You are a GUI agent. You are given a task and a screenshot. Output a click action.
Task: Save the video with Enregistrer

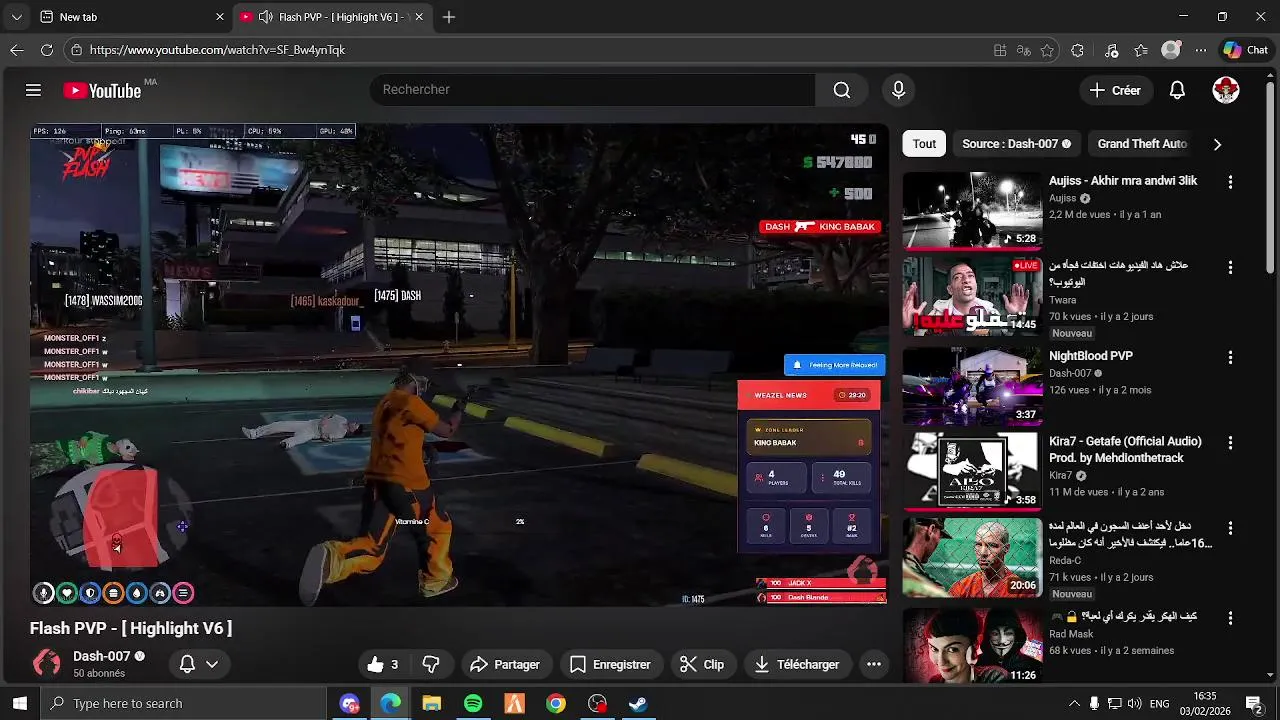click(610, 664)
